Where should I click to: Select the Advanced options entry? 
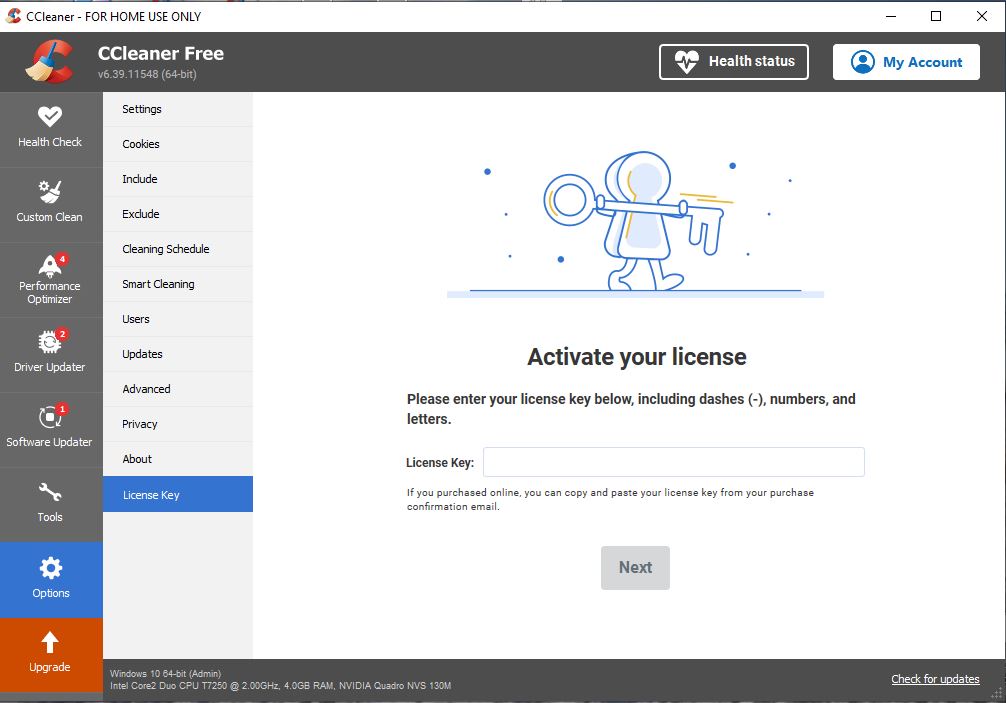point(146,389)
